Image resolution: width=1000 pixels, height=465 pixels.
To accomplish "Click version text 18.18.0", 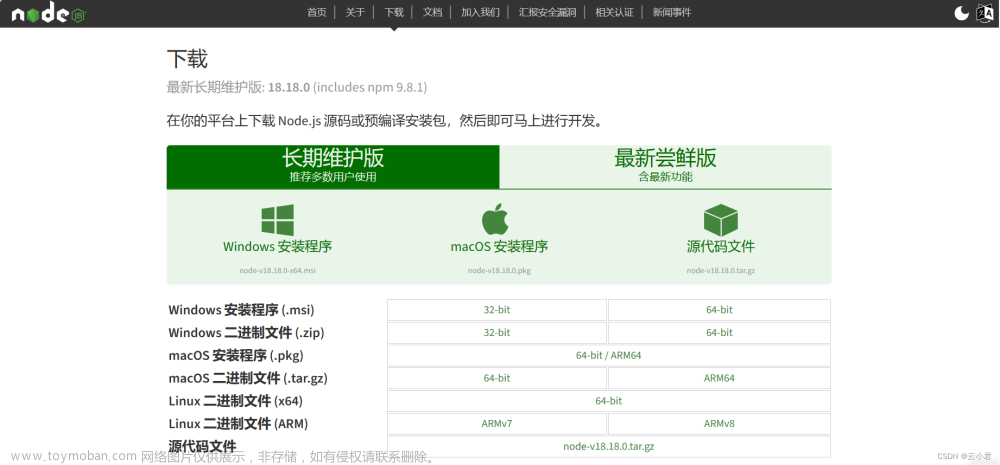I will coord(289,87).
